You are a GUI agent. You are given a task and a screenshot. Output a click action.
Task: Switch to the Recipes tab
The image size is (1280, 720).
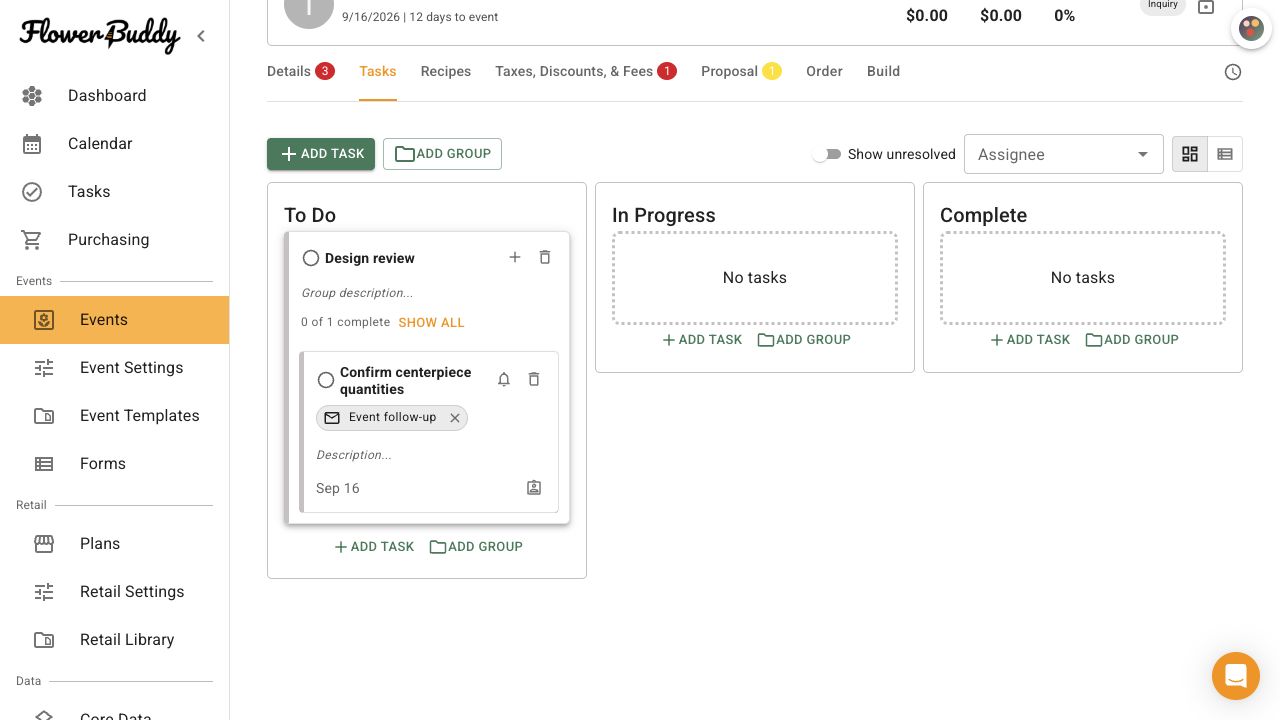(x=446, y=71)
